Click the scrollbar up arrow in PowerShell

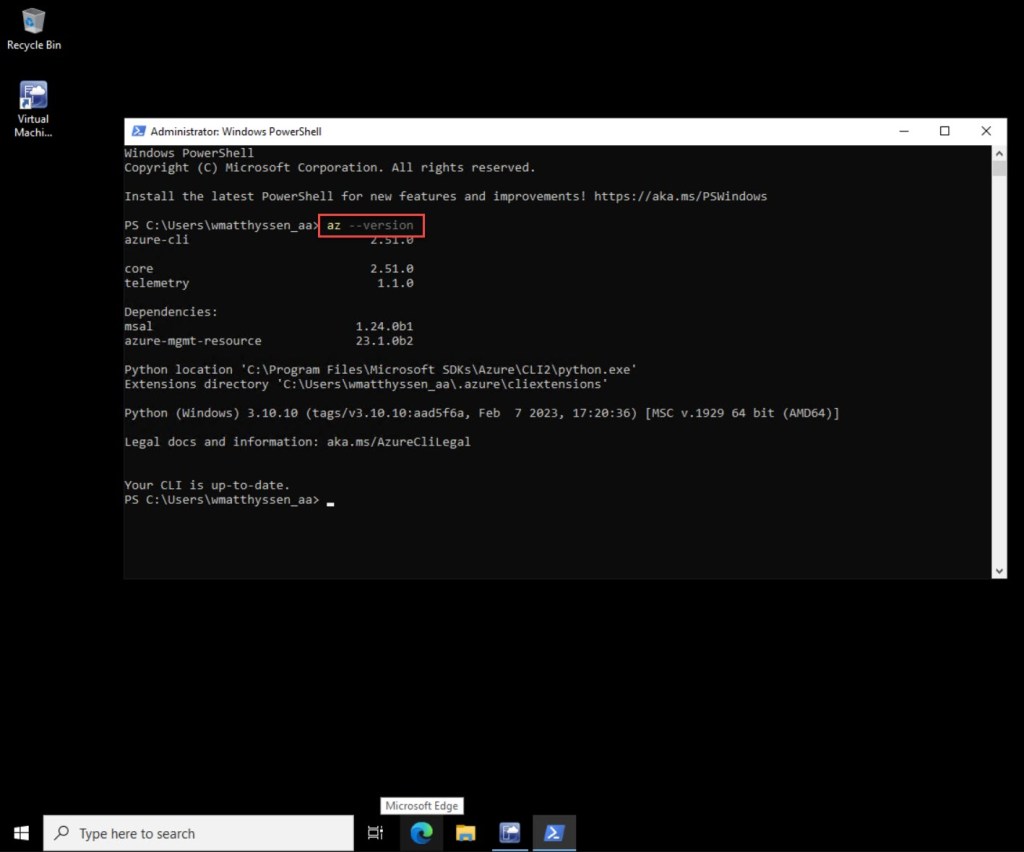tap(998, 152)
